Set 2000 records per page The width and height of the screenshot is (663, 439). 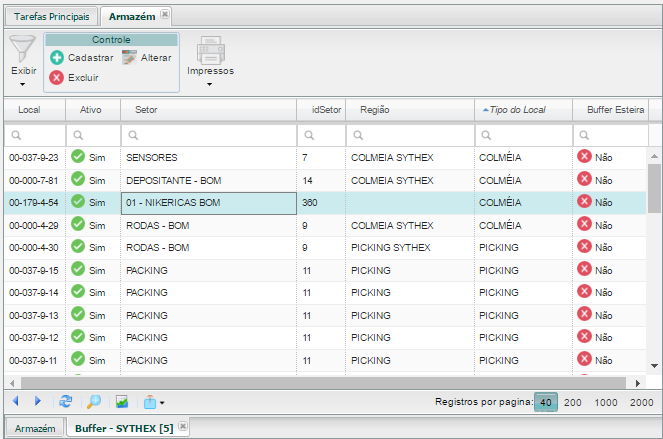641,402
